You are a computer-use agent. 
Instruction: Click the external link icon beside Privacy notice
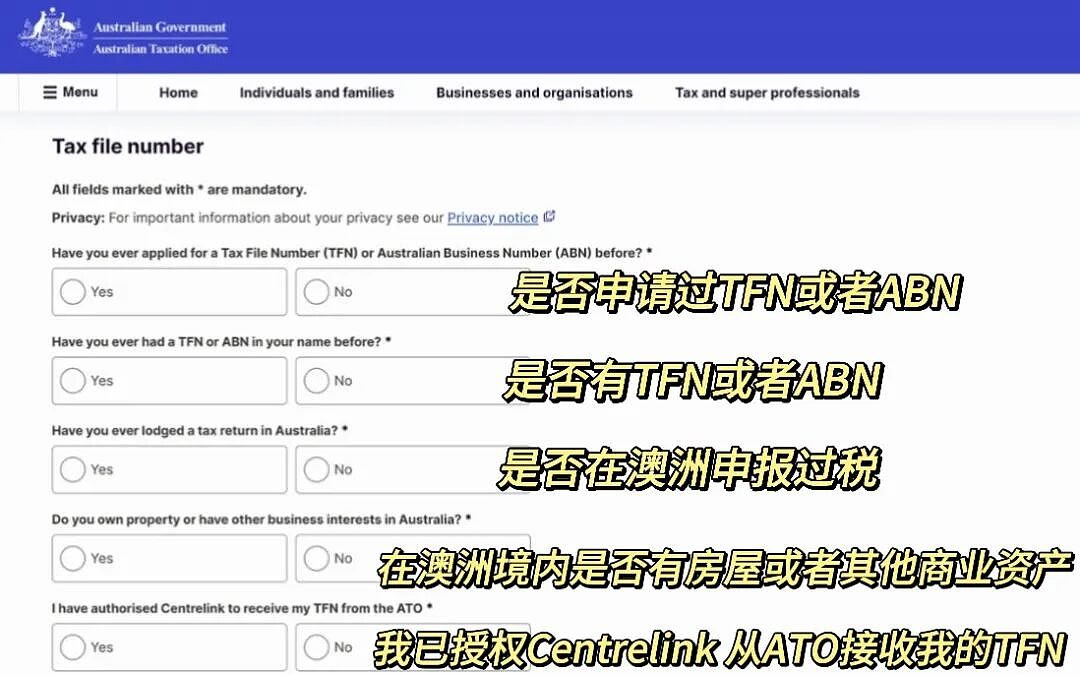[x=549, y=216]
